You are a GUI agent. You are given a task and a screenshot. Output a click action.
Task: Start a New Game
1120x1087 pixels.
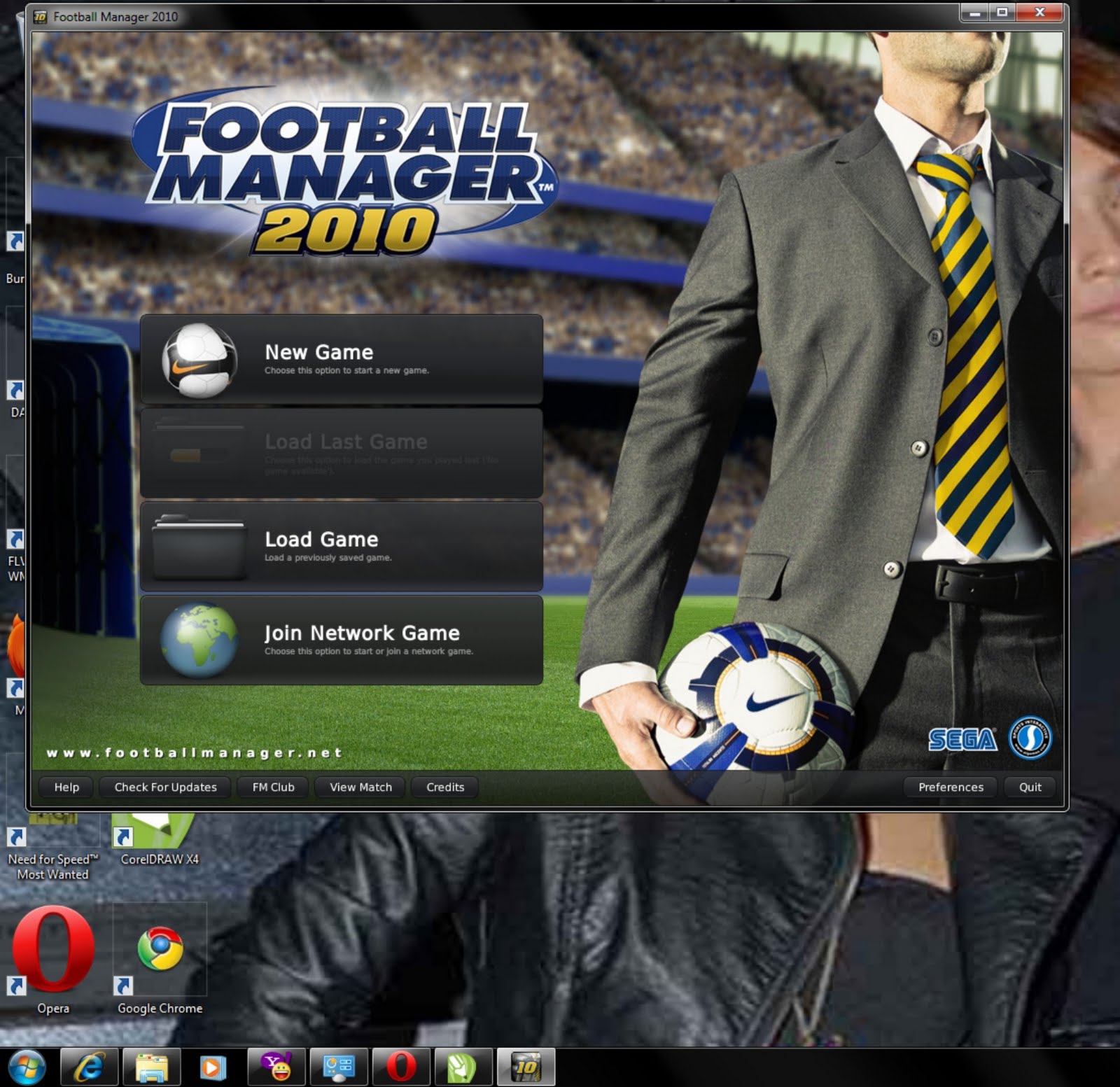coord(342,359)
